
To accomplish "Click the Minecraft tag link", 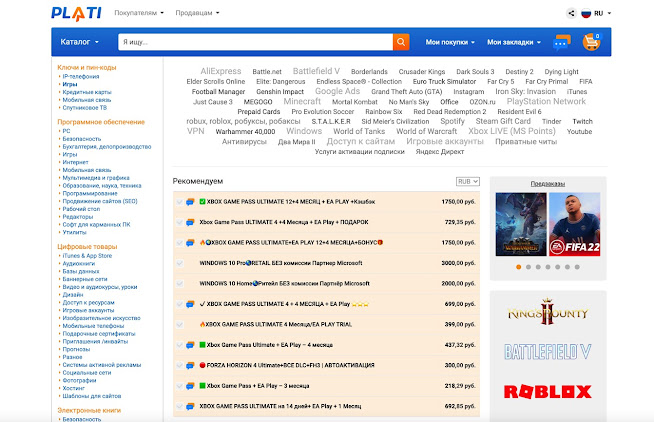I will [302, 101].
